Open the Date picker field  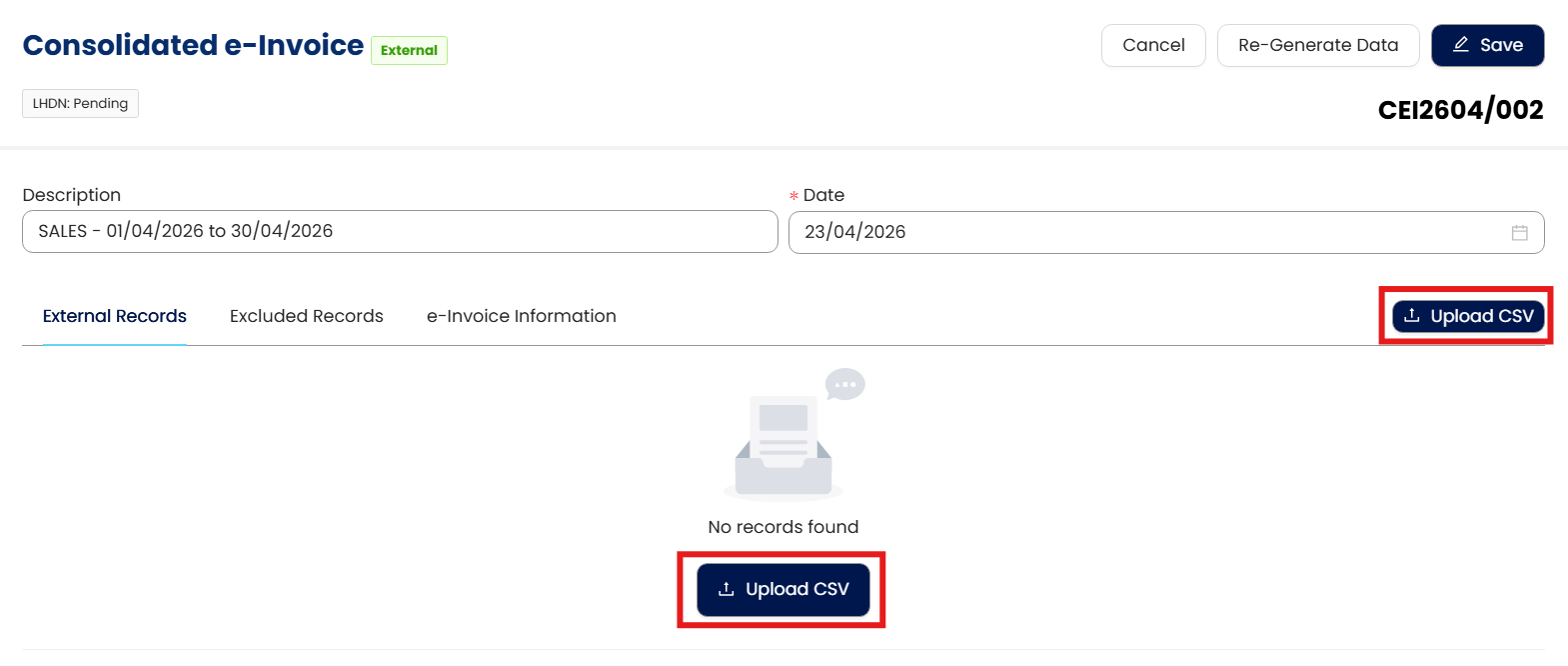tap(1149, 232)
